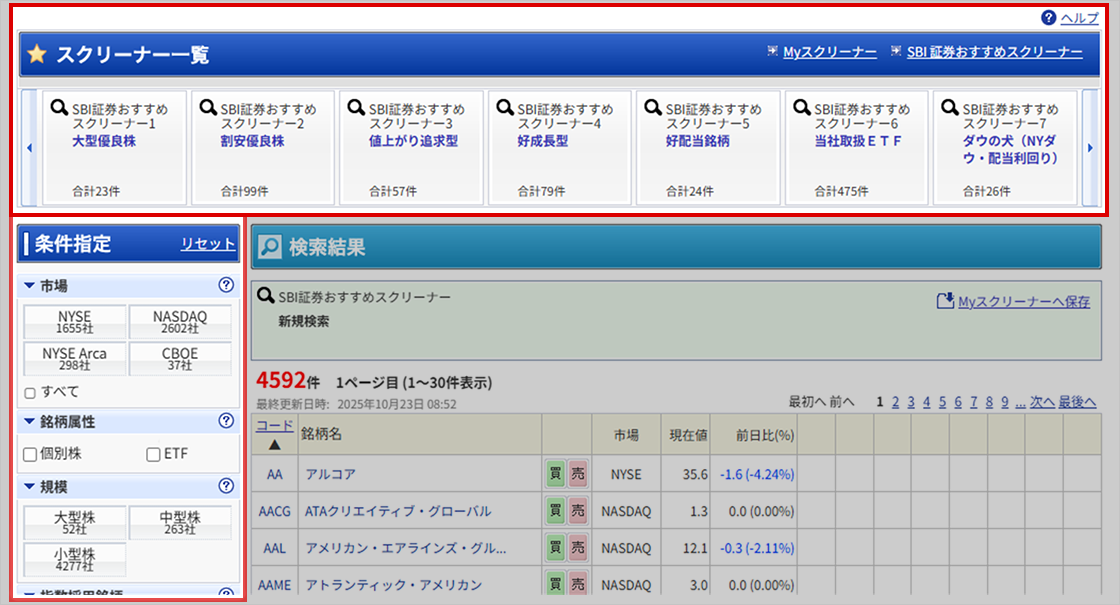Collapse the 規模 filter section
The height and width of the screenshot is (605, 1120).
pyautogui.click(x=30, y=487)
